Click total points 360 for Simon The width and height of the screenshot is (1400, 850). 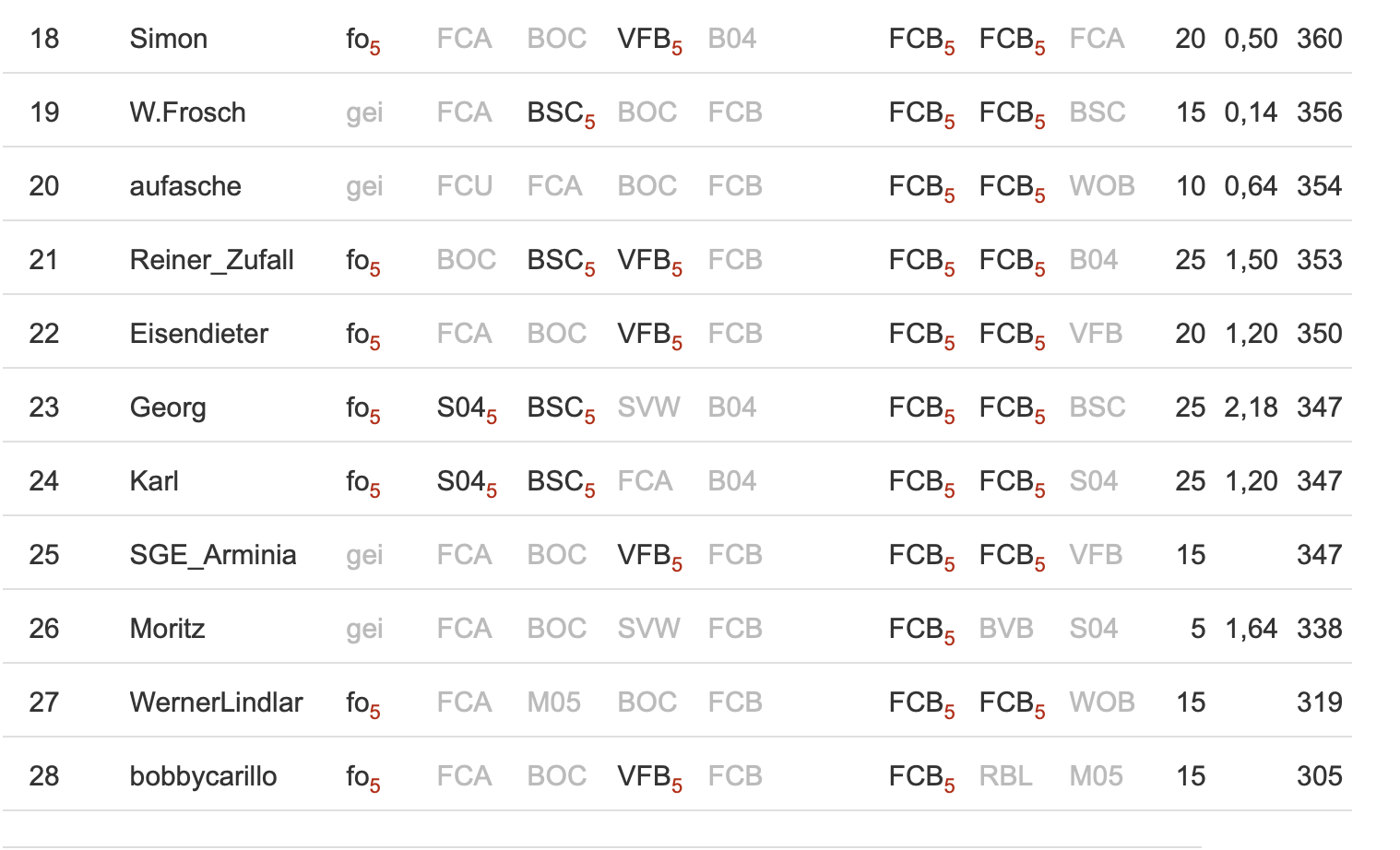(x=1319, y=39)
